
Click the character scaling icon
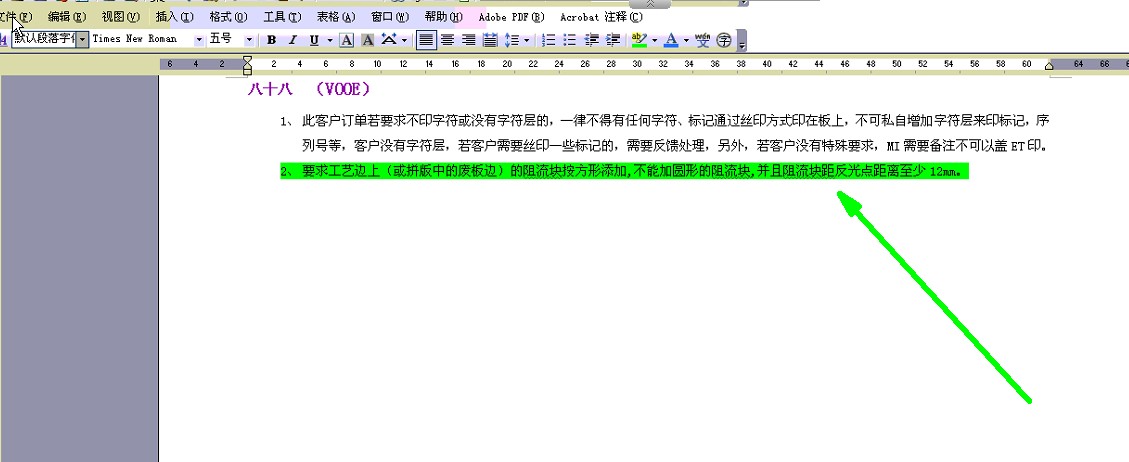pos(389,40)
